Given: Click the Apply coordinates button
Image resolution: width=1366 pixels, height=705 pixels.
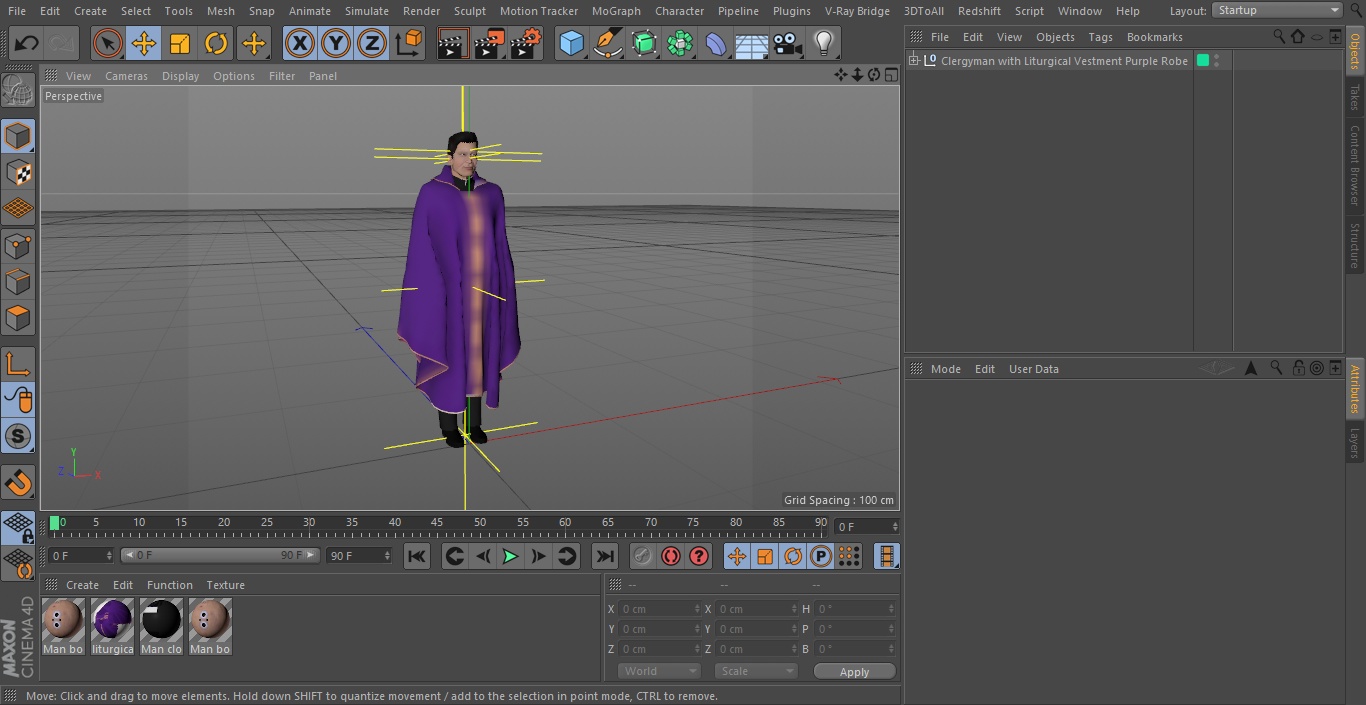Looking at the screenshot, I should (x=854, y=672).
